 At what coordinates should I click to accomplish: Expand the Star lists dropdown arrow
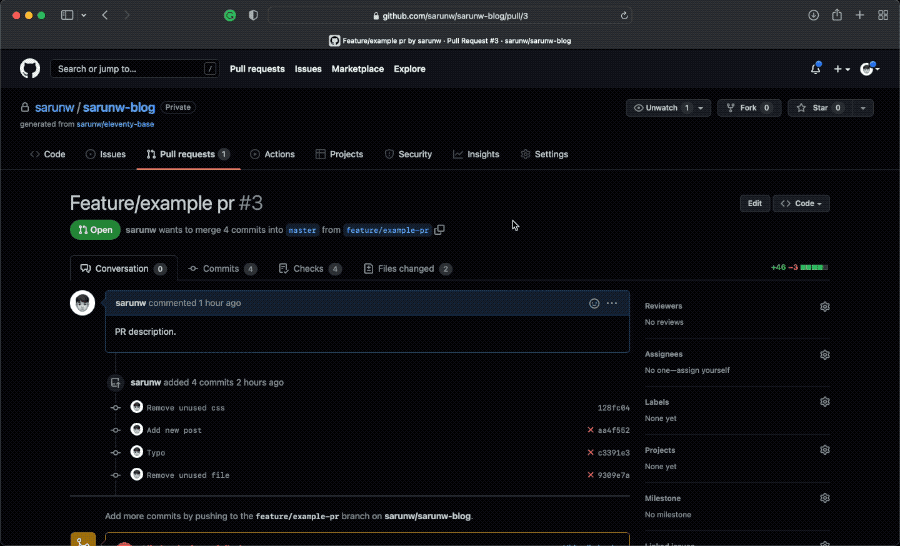tap(863, 108)
